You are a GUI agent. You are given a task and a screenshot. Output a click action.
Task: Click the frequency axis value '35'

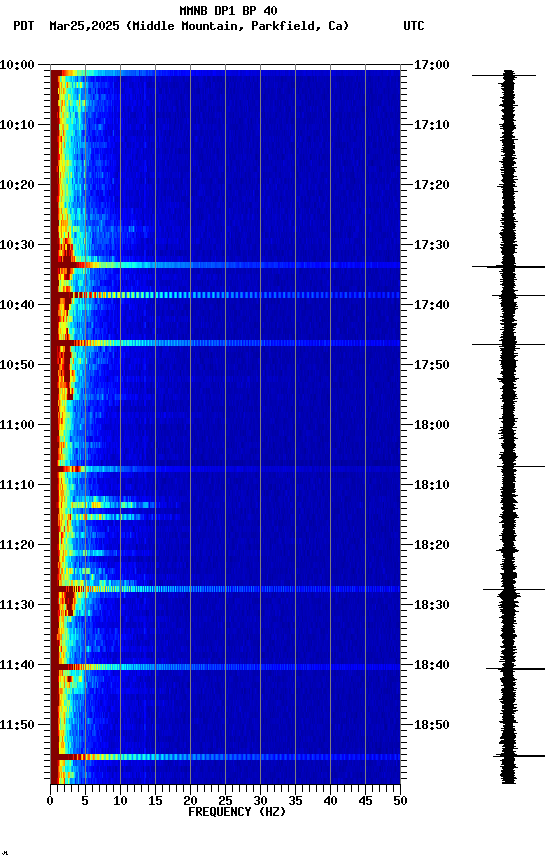point(295,801)
